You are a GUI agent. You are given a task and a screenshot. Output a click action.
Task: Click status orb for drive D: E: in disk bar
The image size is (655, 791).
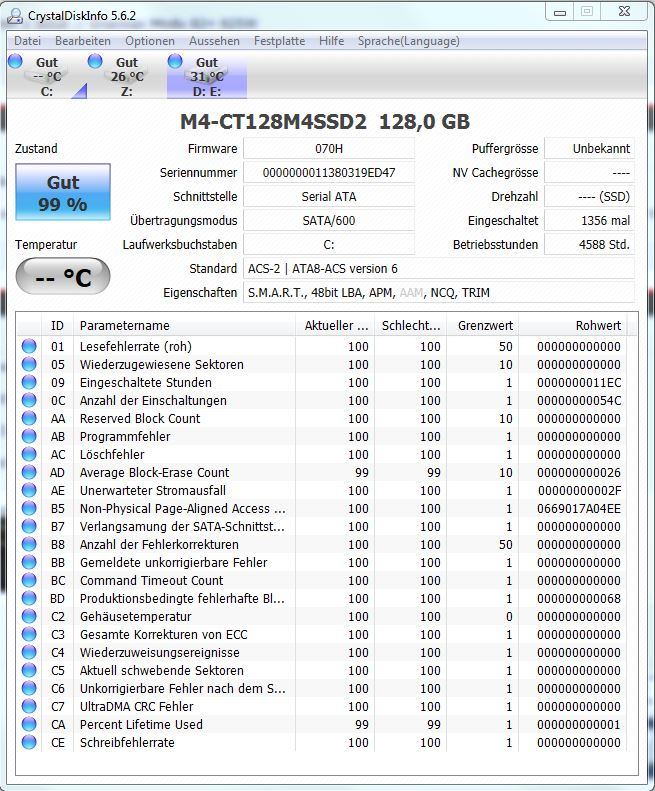pyautogui.click(x=175, y=61)
